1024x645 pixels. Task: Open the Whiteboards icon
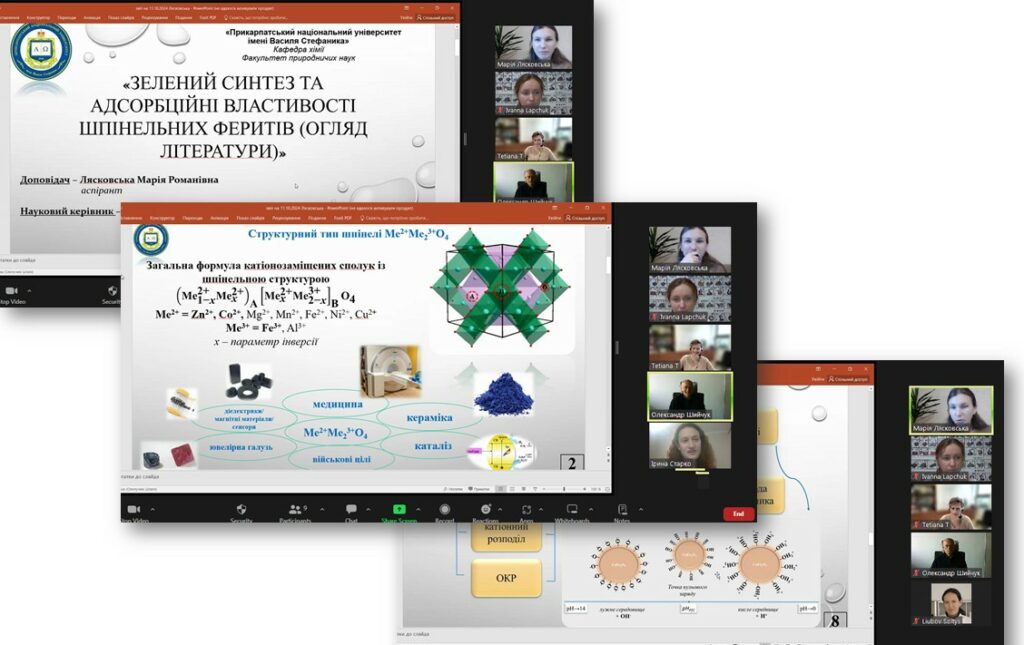(x=571, y=509)
